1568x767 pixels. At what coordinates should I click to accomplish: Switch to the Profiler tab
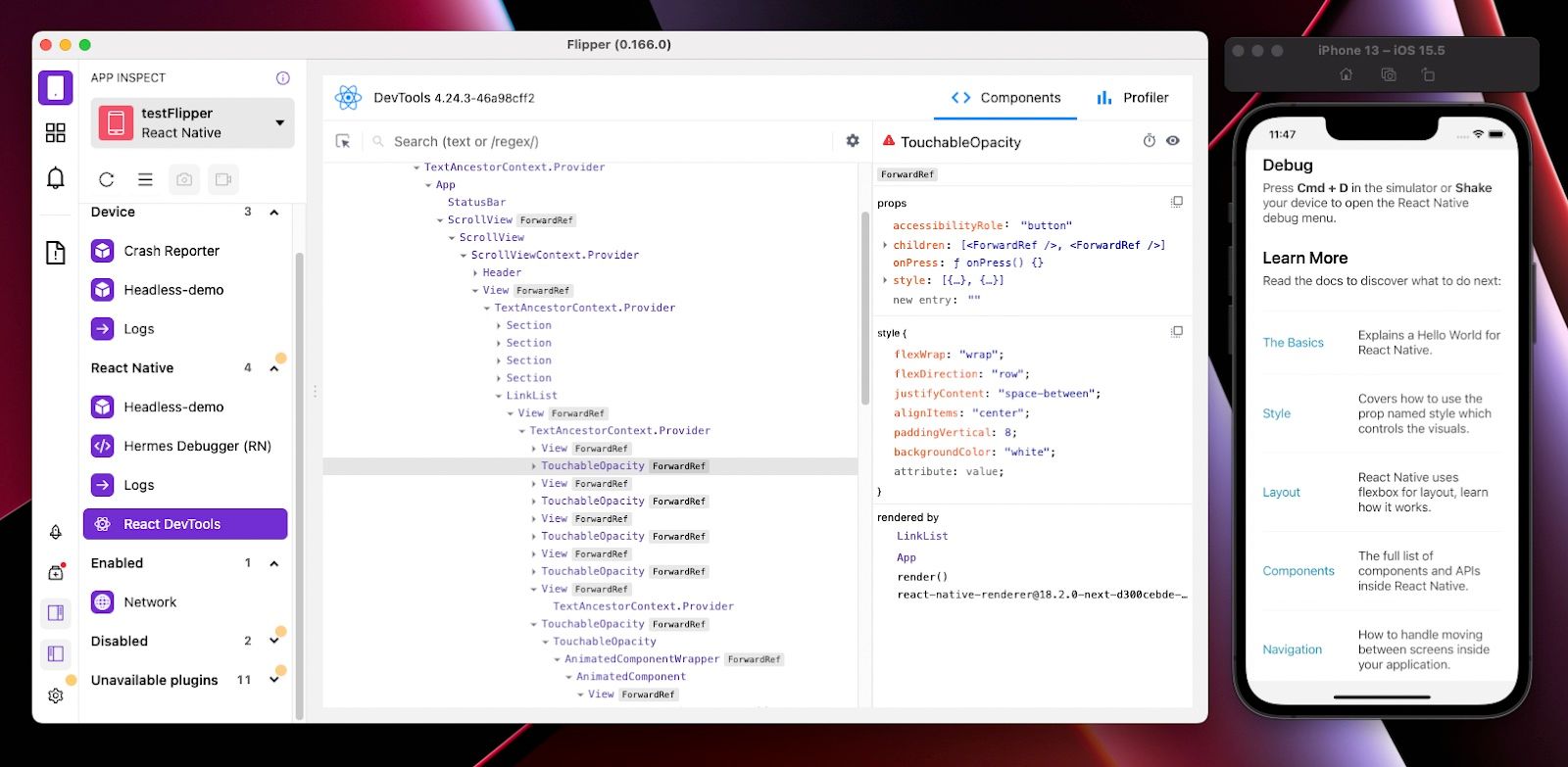pos(1133,98)
